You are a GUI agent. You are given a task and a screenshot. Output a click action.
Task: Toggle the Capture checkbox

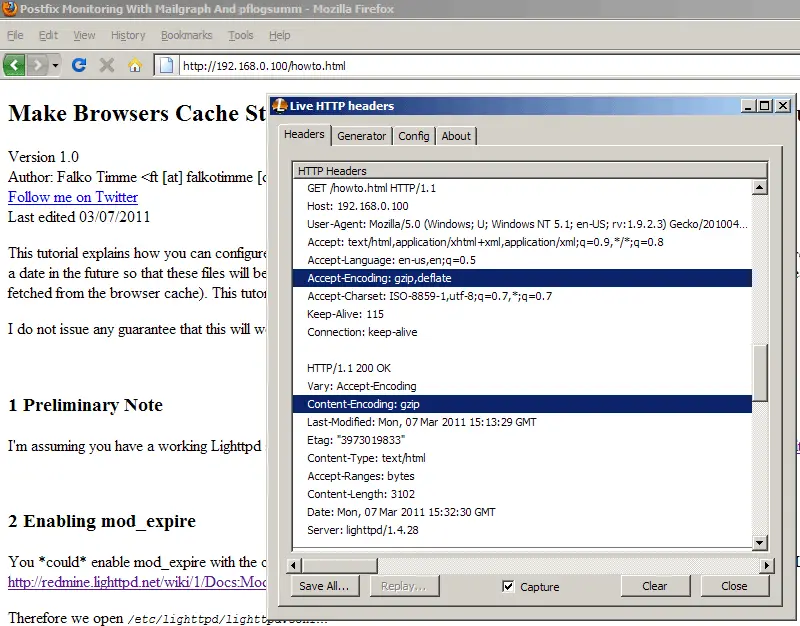pyautogui.click(x=508, y=586)
